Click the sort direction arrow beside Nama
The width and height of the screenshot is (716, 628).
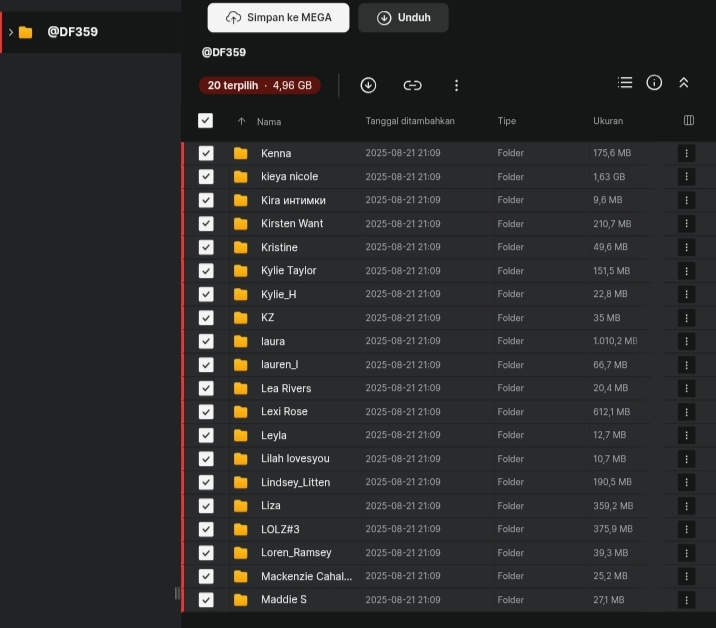[x=242, y=121]
